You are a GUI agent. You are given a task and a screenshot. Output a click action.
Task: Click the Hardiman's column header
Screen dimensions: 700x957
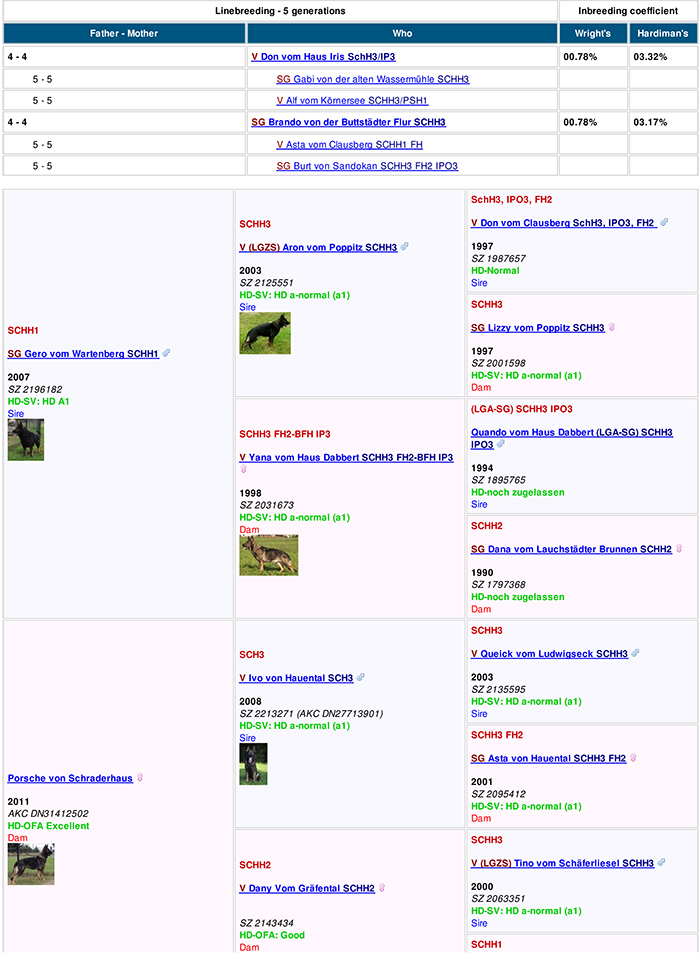(x=663, y=34)
